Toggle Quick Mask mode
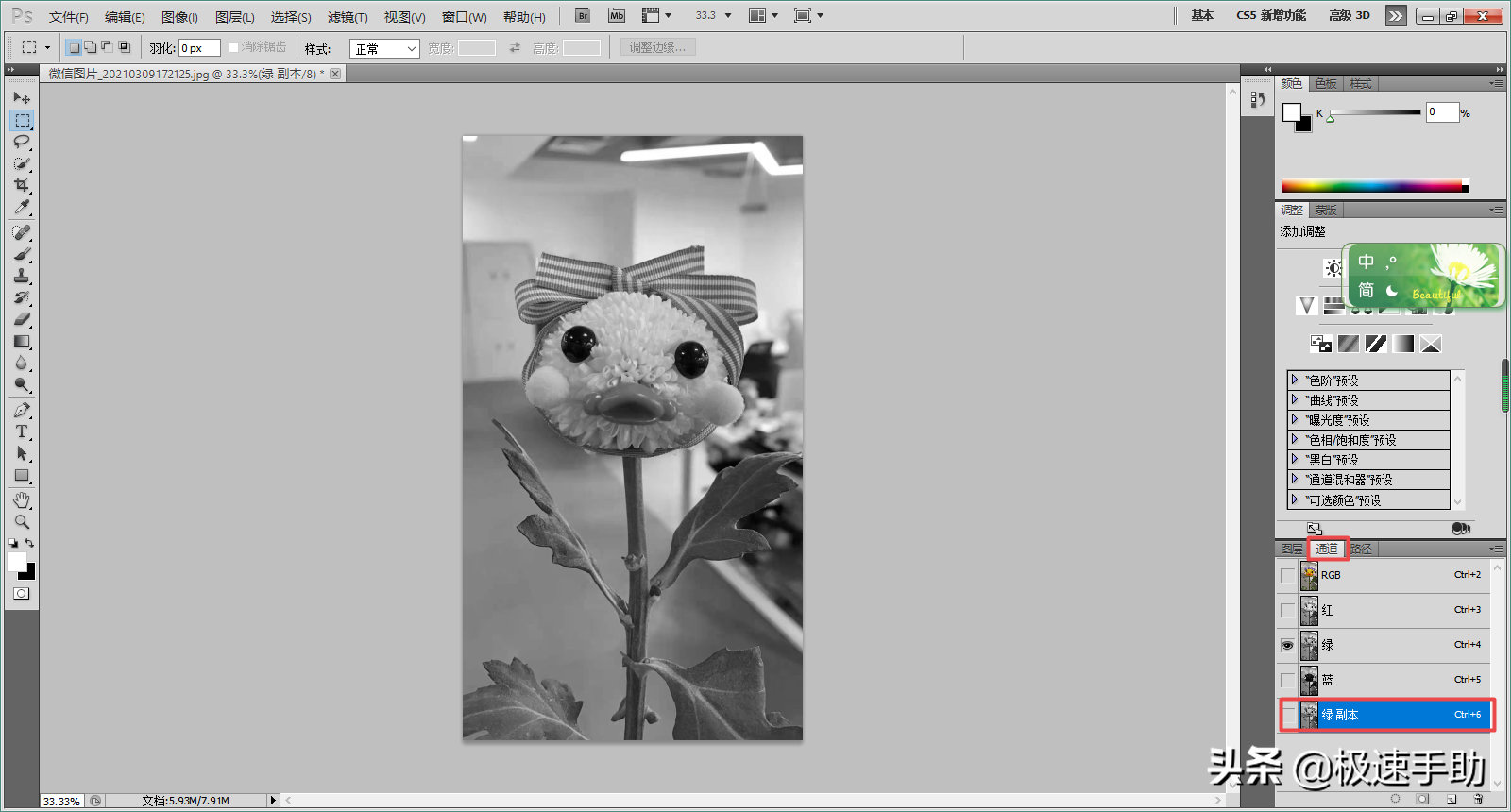The width and height of the screenshot is (1511, 812). [x=21, y=594]
